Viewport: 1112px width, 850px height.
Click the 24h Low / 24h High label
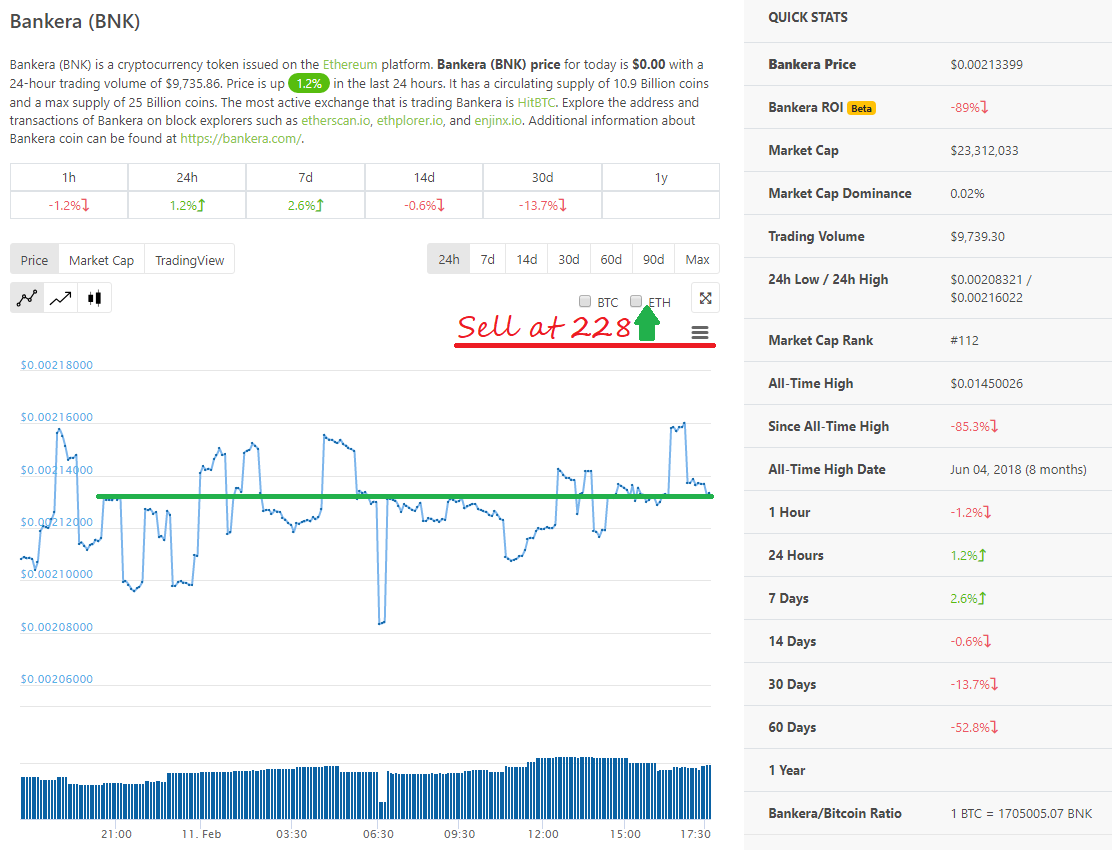(x=828, y=279)
